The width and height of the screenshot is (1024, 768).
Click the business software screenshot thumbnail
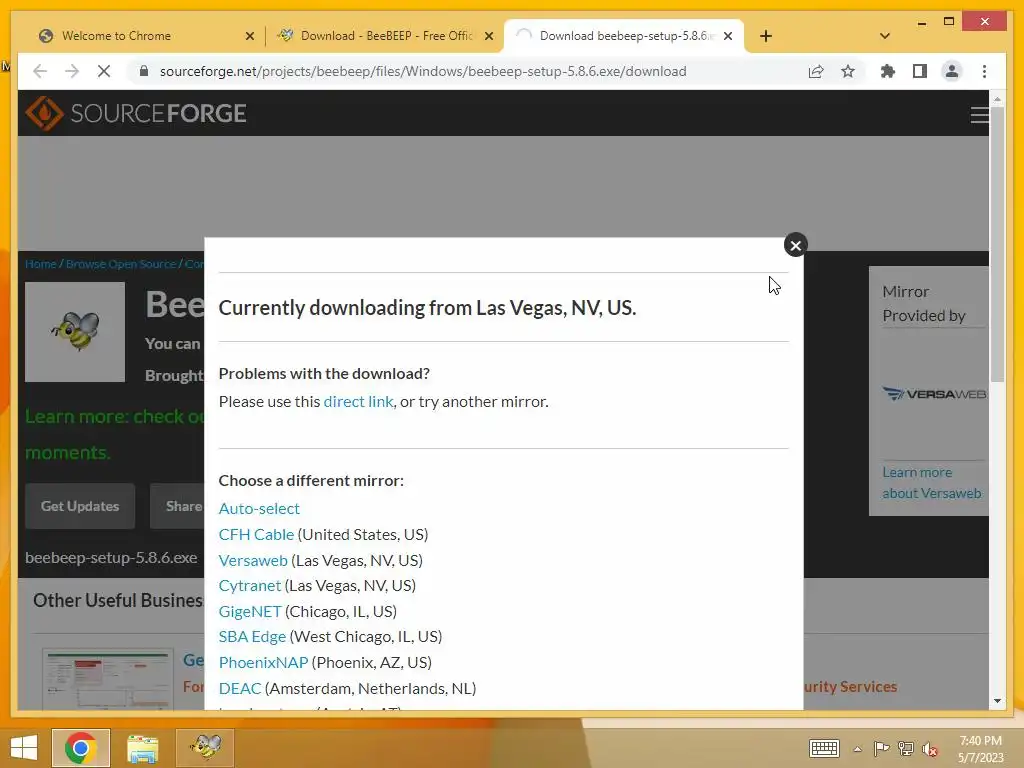108,679
